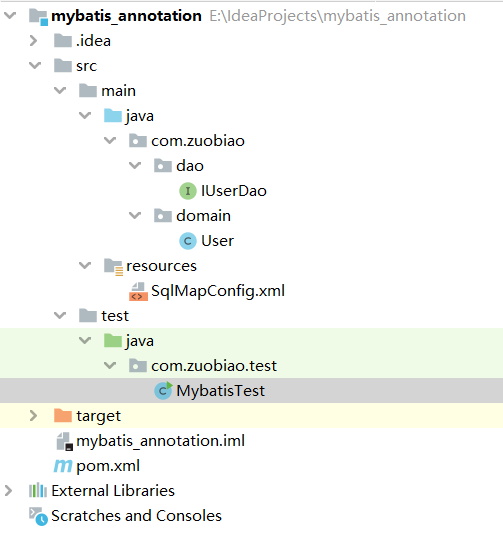The image size is (503, 542).
Task: Collapse the com.zuobiao package under main
Action: [x=110, y=140]
